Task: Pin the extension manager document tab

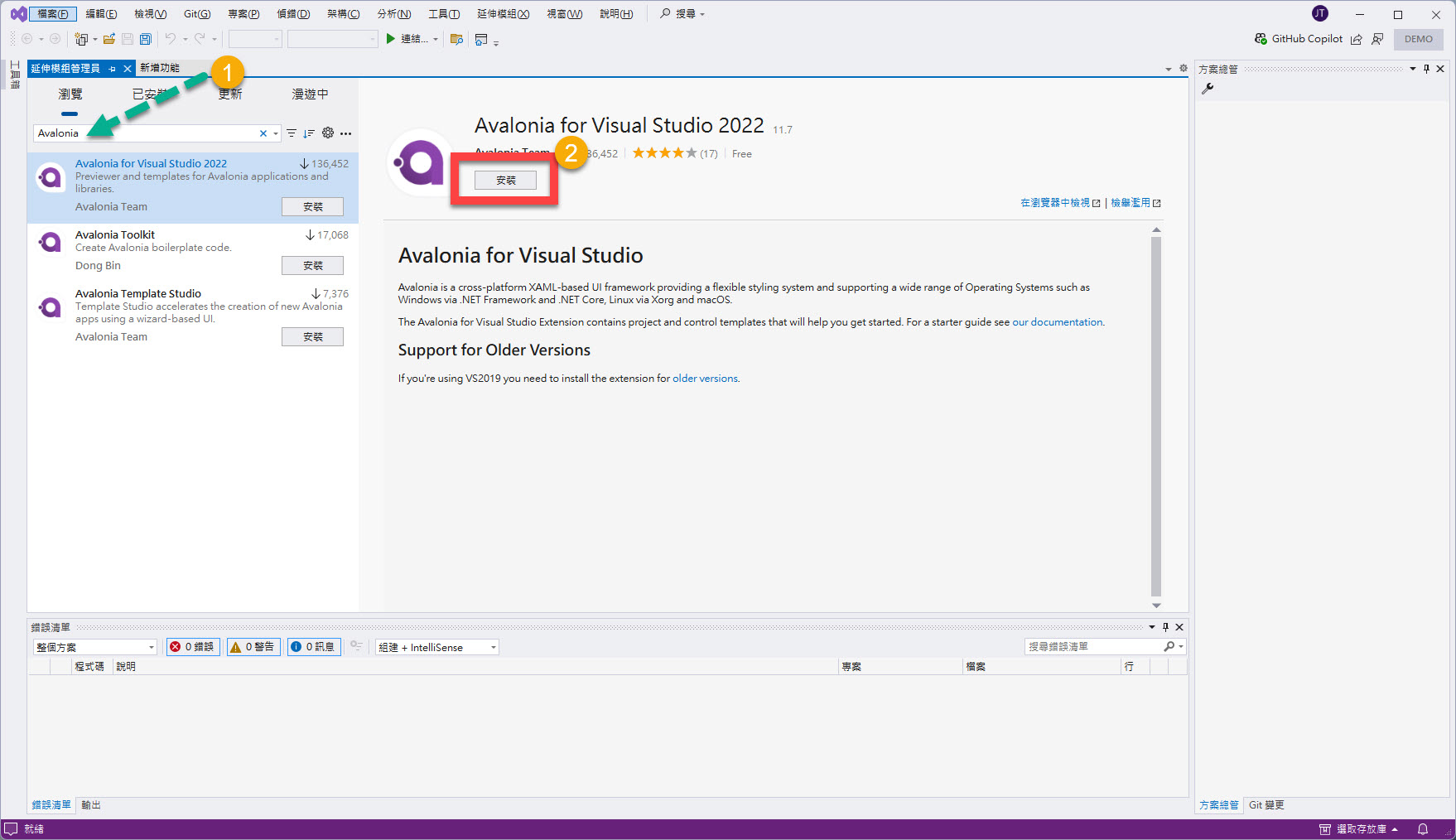Action: 113,69
